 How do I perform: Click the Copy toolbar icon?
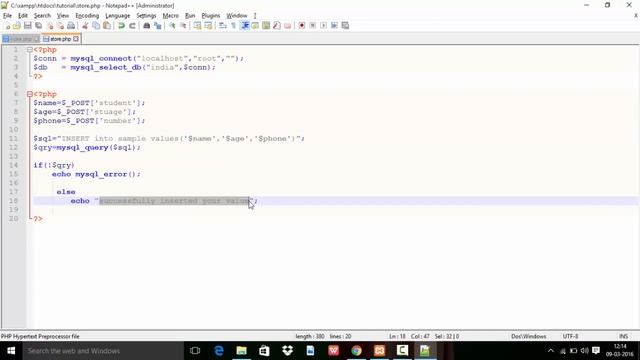pyautogui.click(x=96, y=26)
